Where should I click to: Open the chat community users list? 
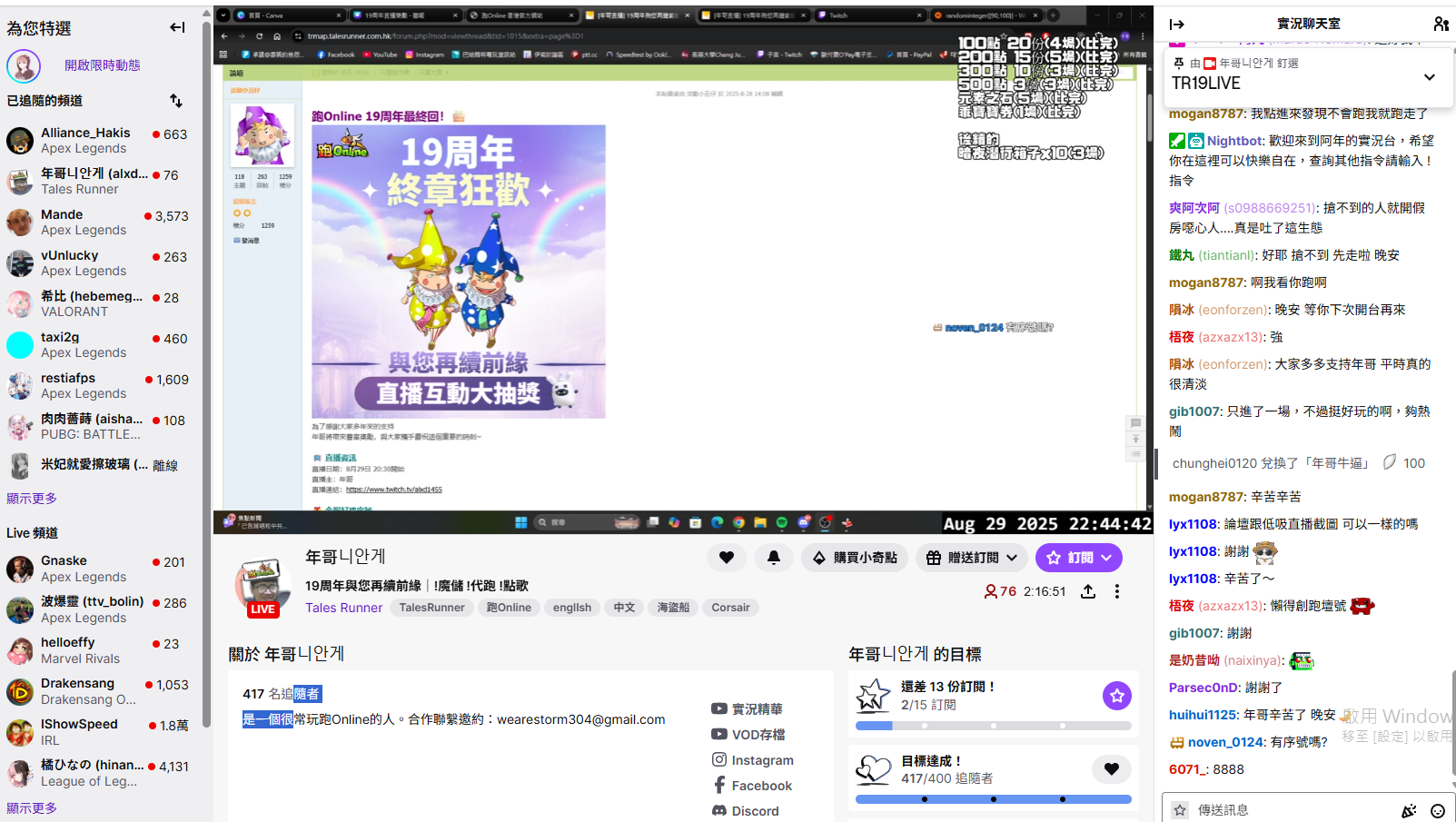tap(1441, 25)
